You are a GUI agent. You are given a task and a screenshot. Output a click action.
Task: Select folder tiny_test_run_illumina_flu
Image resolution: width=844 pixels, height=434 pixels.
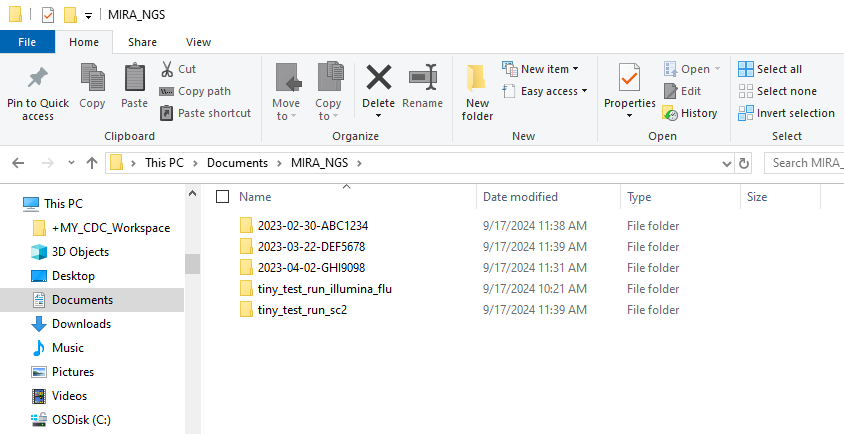[316, 289]
